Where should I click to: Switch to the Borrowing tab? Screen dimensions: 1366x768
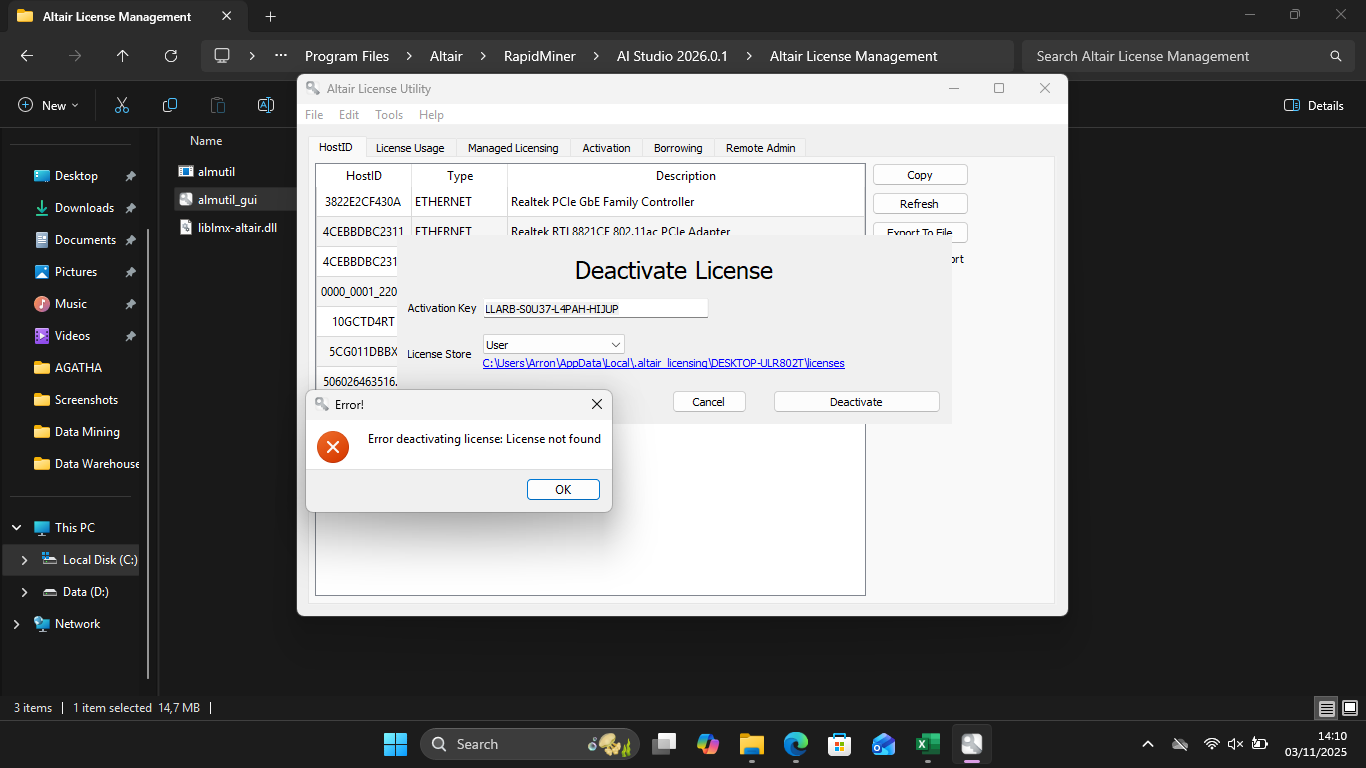(678, 147)
